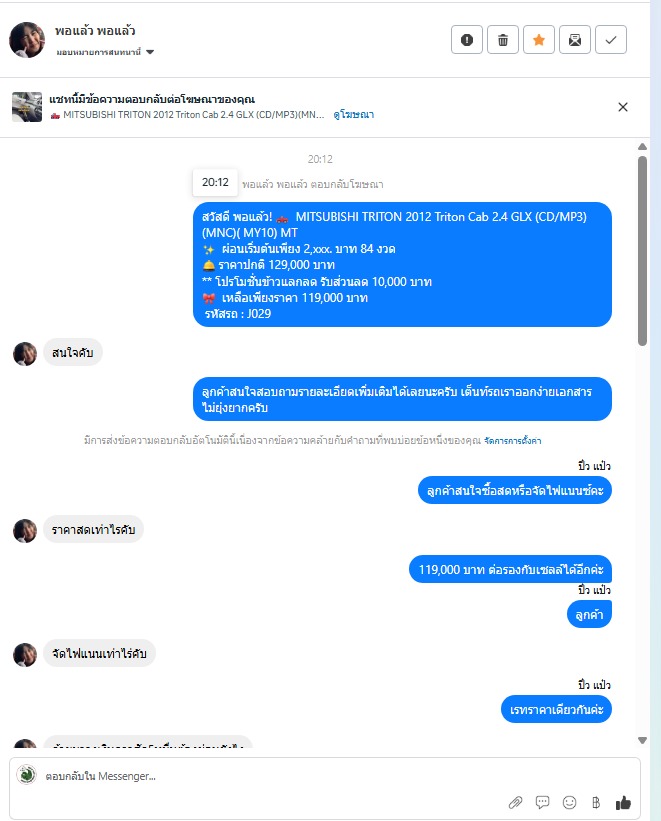Mark conversation unread with the envelope icon
Image resolution: width=661 pixels, height=821 pixels.
pos(575,40)
